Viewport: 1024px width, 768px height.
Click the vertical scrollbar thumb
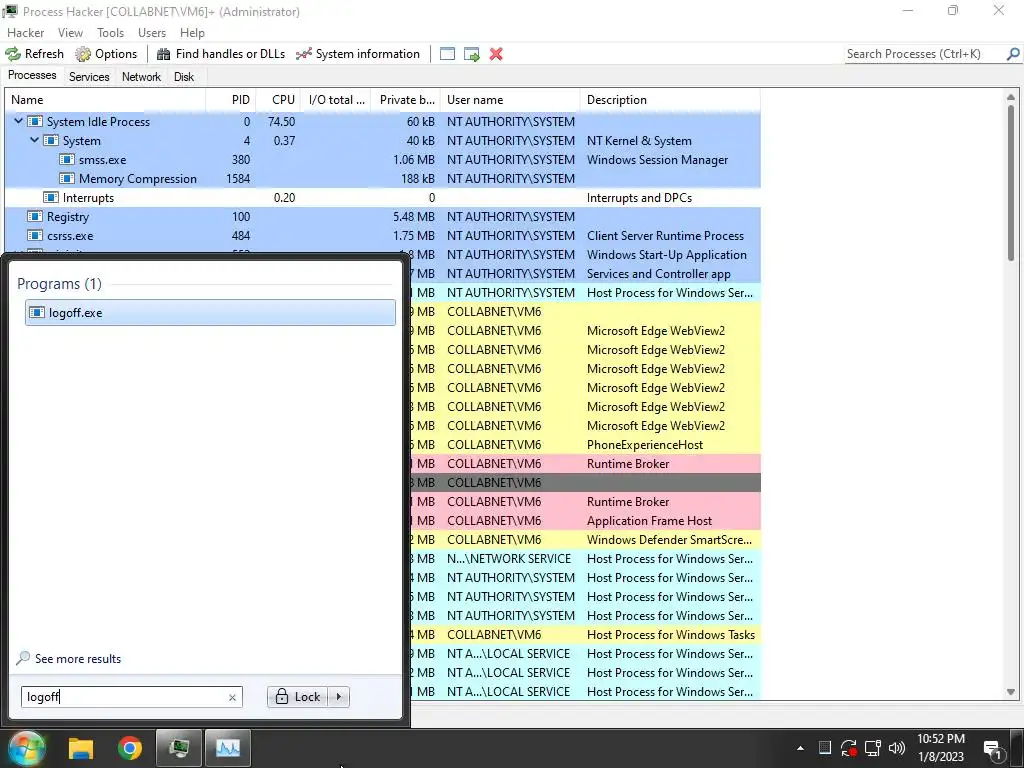click(x=1011, y=183)
